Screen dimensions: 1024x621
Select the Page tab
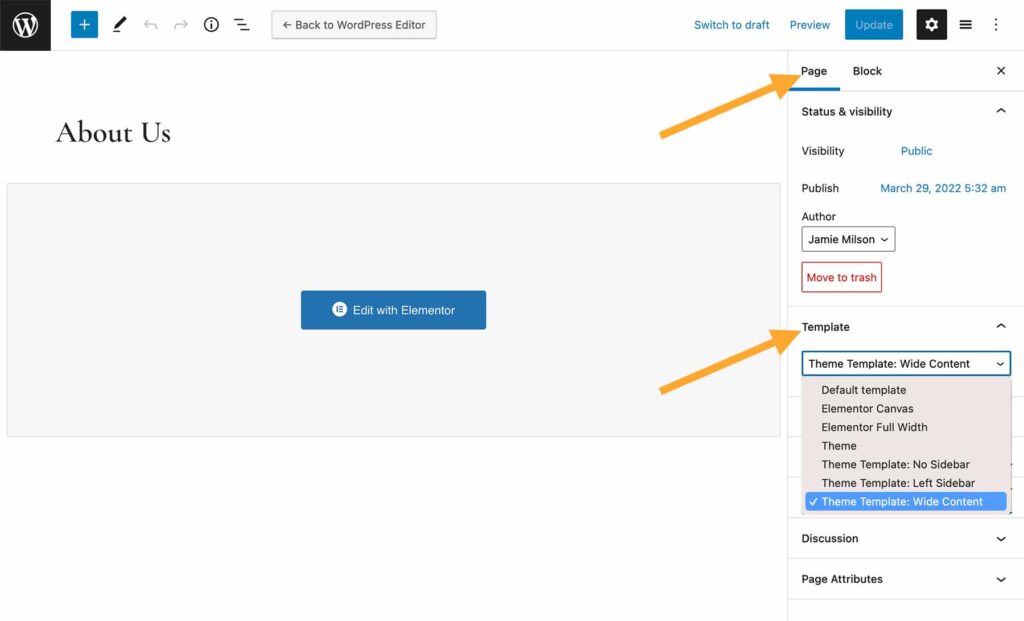click(x=813, y=71)
